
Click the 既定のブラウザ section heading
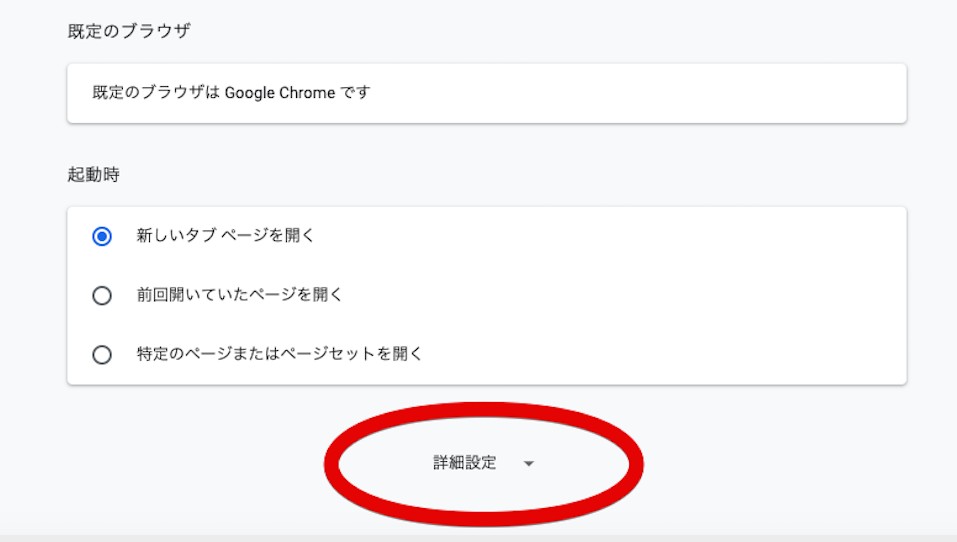coord(129,31)
